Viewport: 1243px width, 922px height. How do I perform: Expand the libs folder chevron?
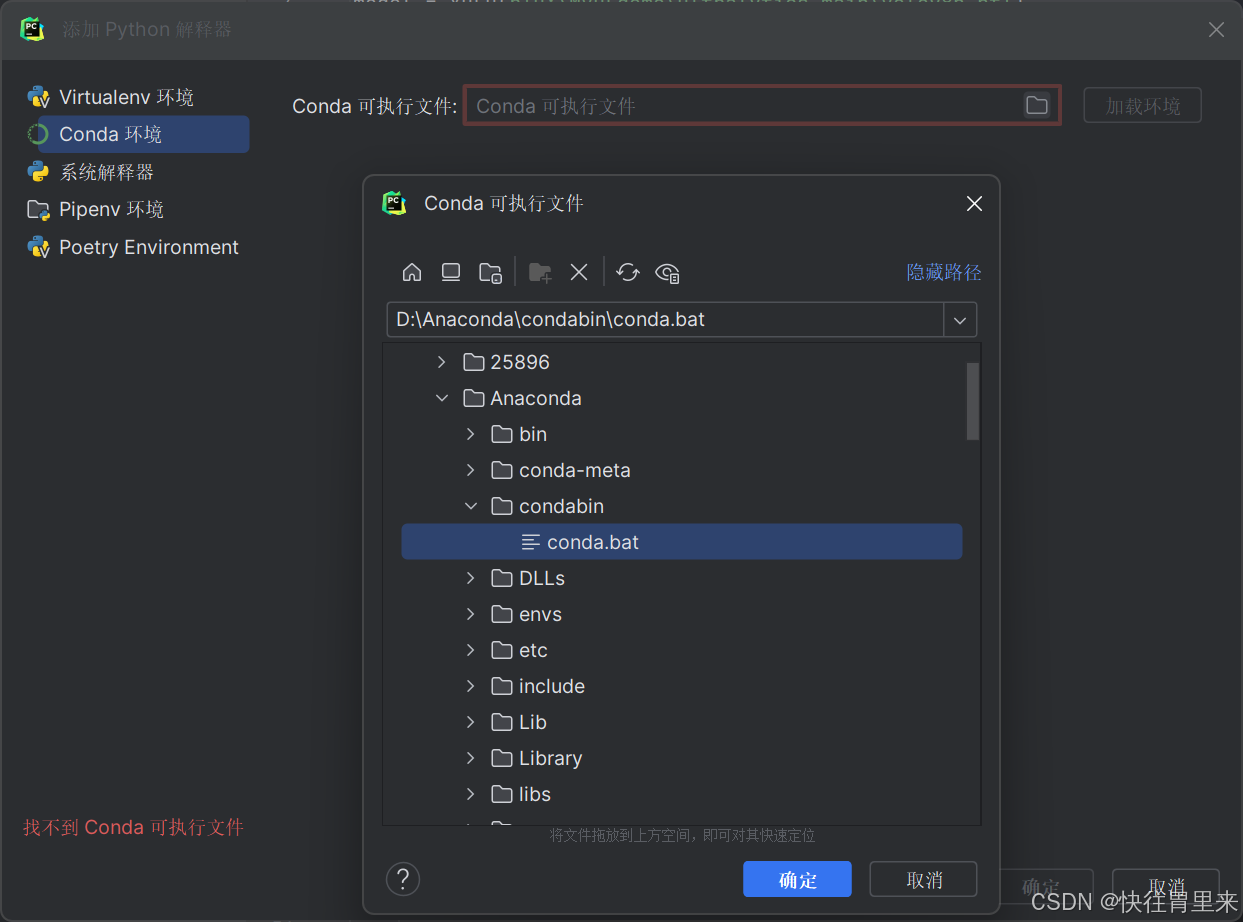point(471,794)
